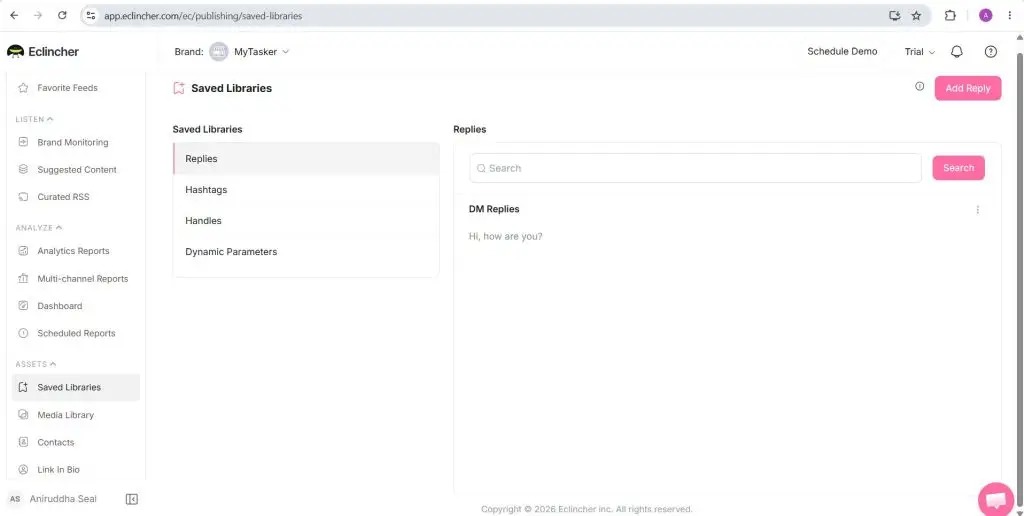The image size is (1024, 516).
Task: Click the install app icon in address bar
Action: 895,16
